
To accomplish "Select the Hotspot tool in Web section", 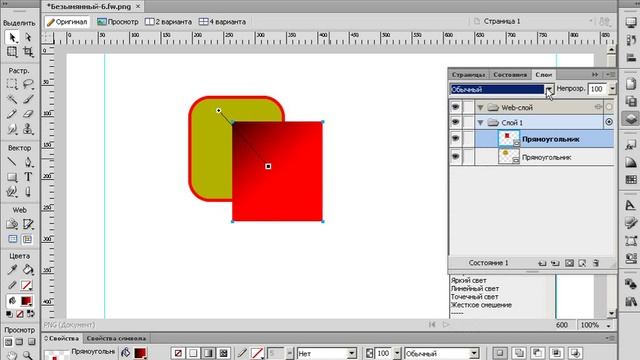I will [x=12, y=224].
